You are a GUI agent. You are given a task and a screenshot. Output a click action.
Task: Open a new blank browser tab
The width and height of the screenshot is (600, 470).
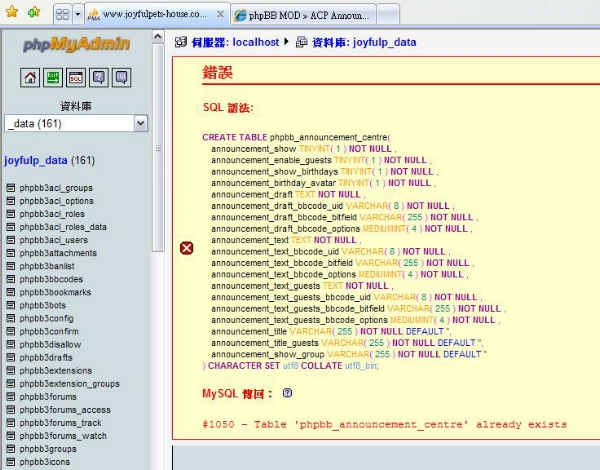[x=388, y=15]
